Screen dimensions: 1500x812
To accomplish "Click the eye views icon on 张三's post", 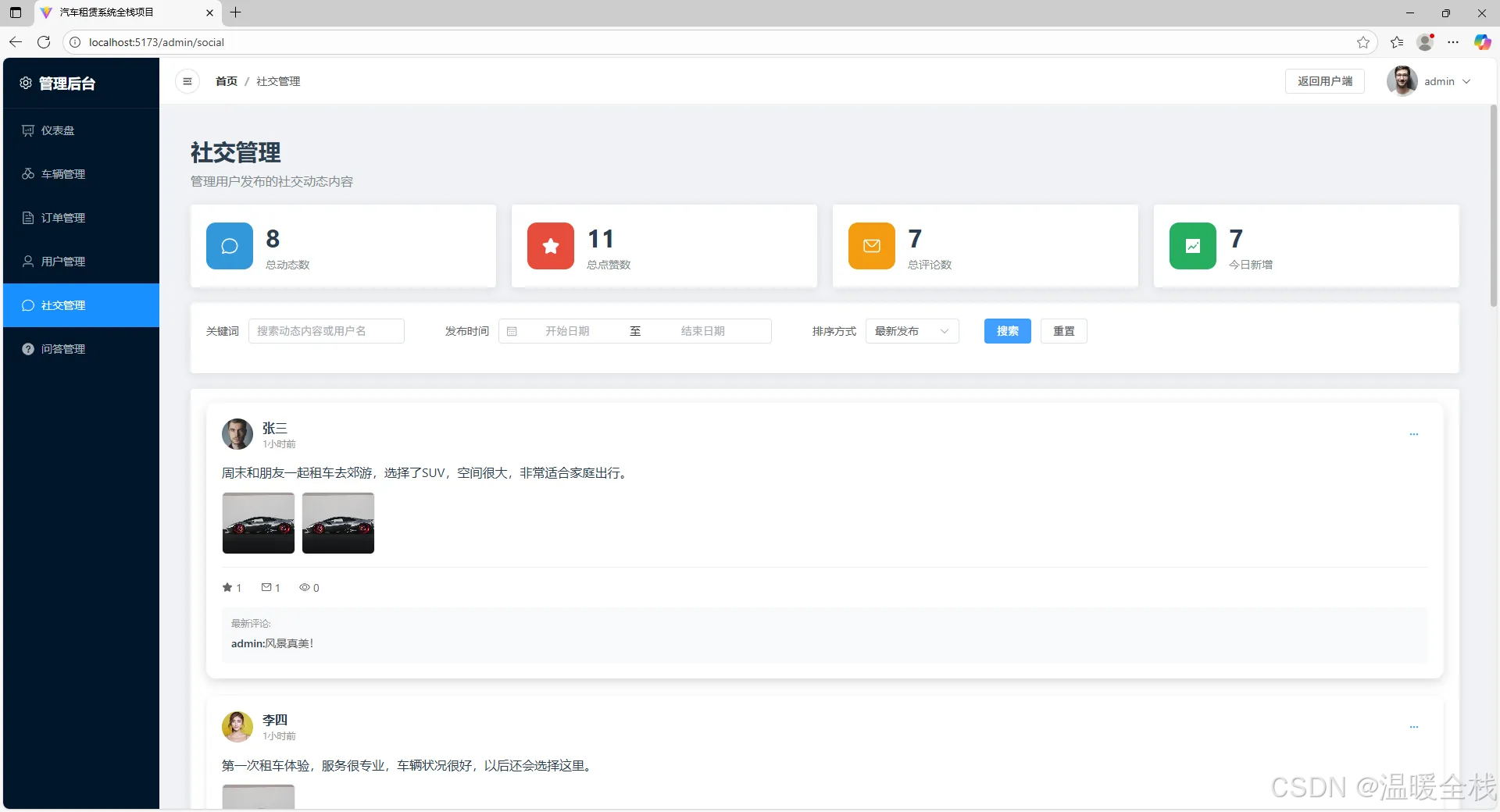I will point(305,587).
